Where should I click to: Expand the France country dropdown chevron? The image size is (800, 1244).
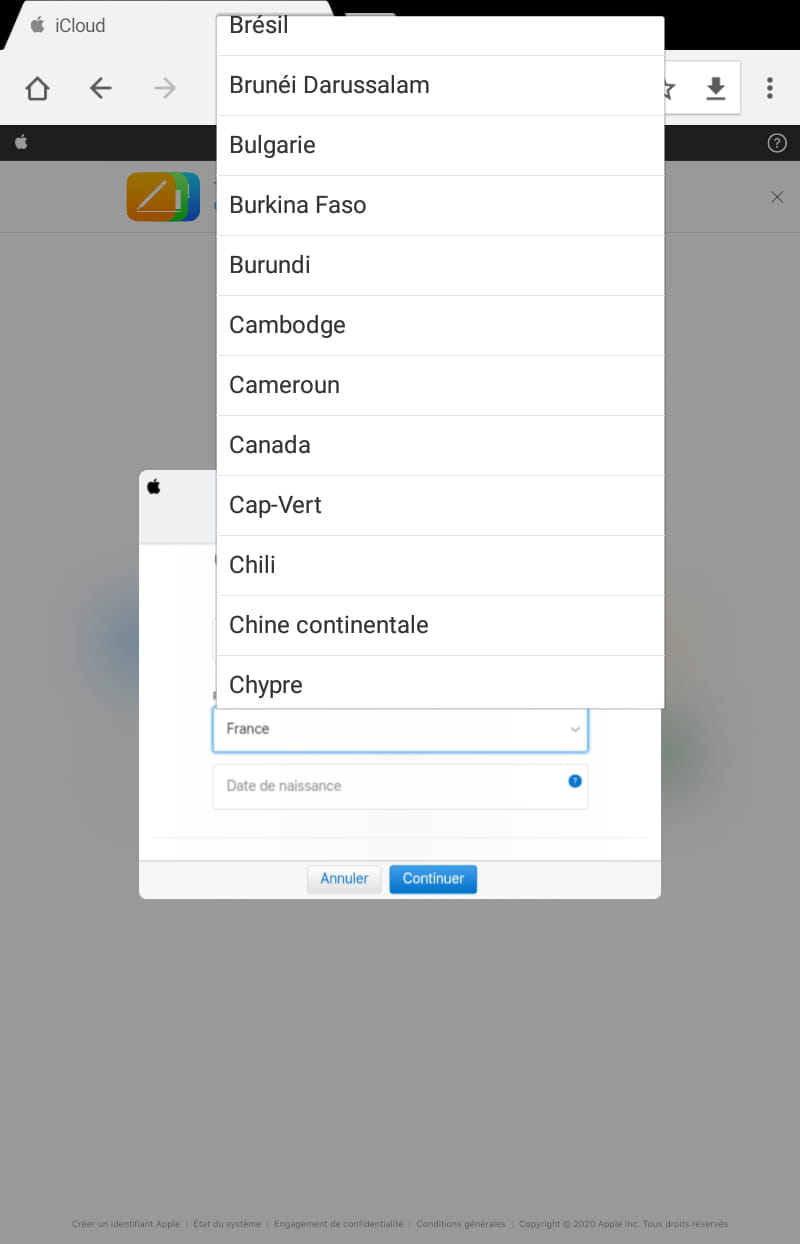575,729
